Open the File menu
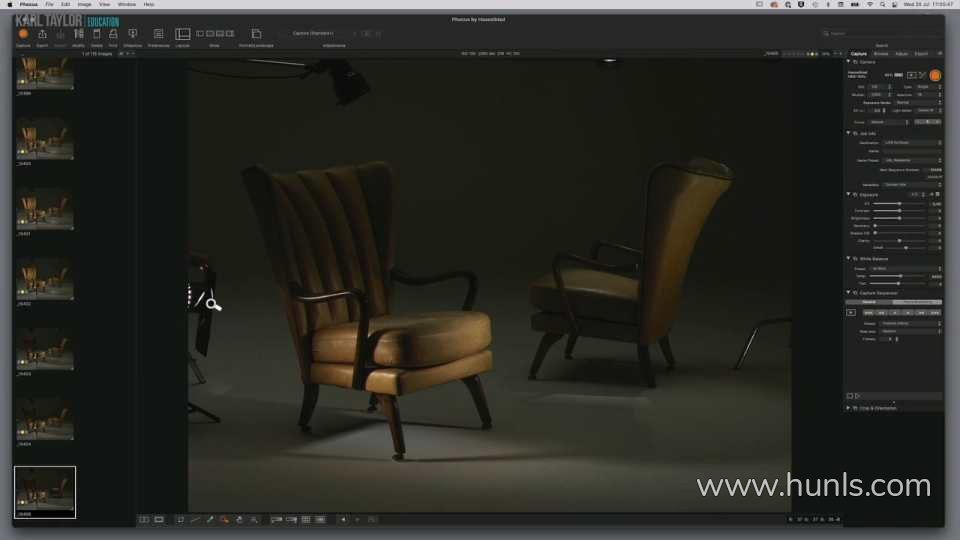The height and width of the screenshot is (540, 960). point(50,4)
